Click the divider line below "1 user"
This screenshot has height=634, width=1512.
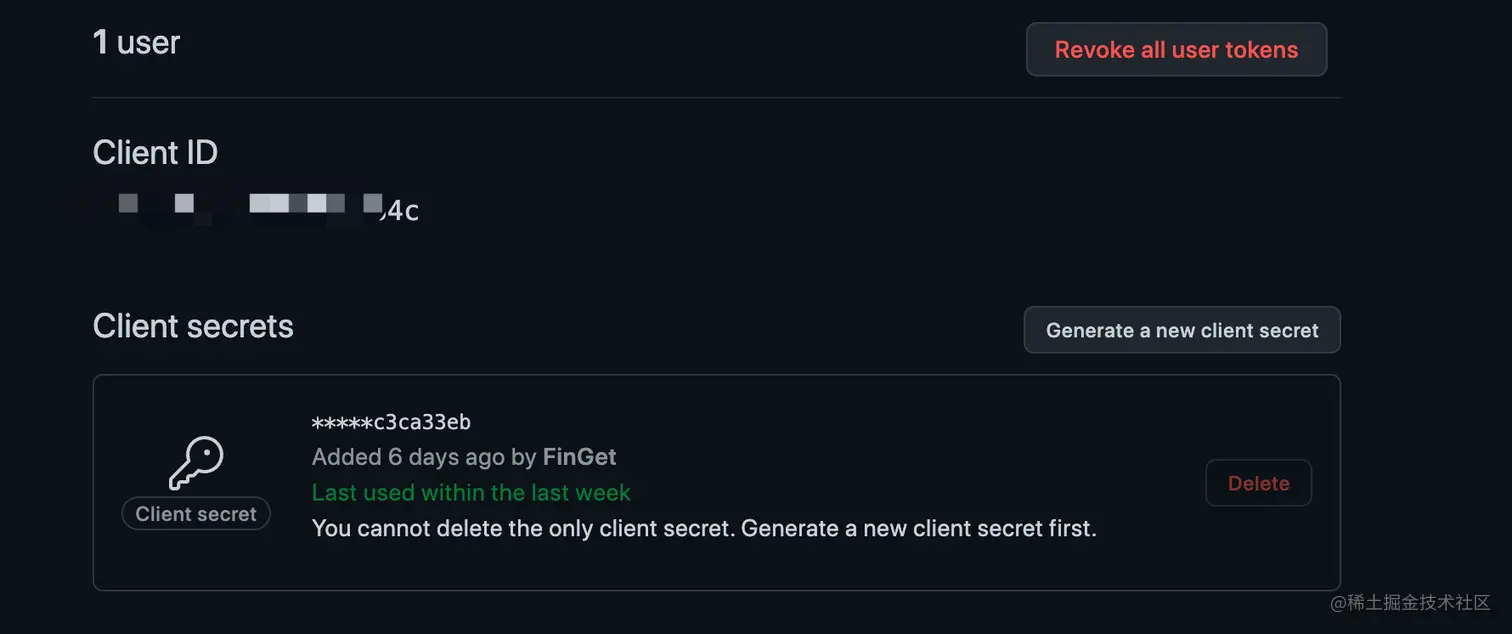(x=716, y=98)
